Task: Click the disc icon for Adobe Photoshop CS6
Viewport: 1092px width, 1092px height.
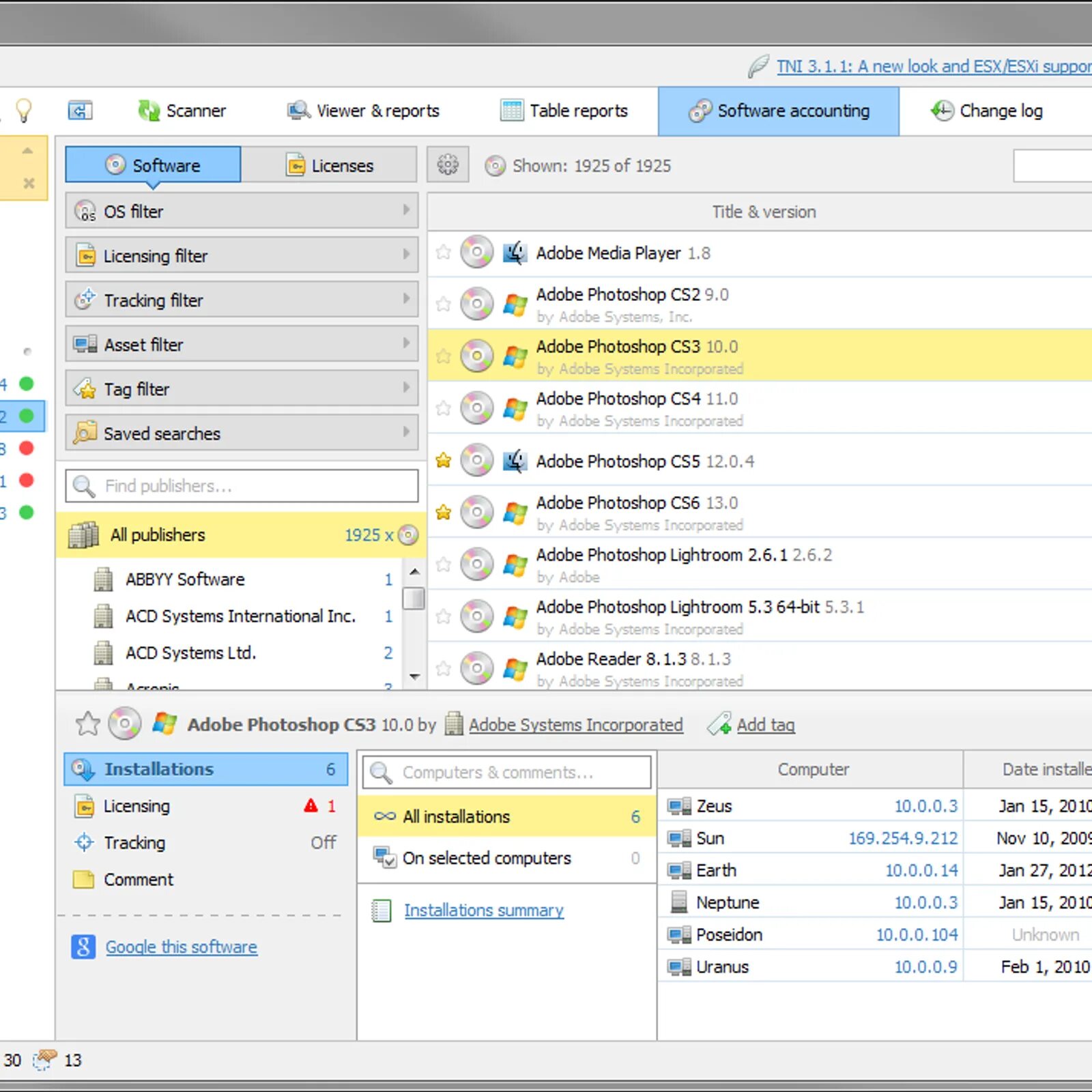Action: [476, 512]
